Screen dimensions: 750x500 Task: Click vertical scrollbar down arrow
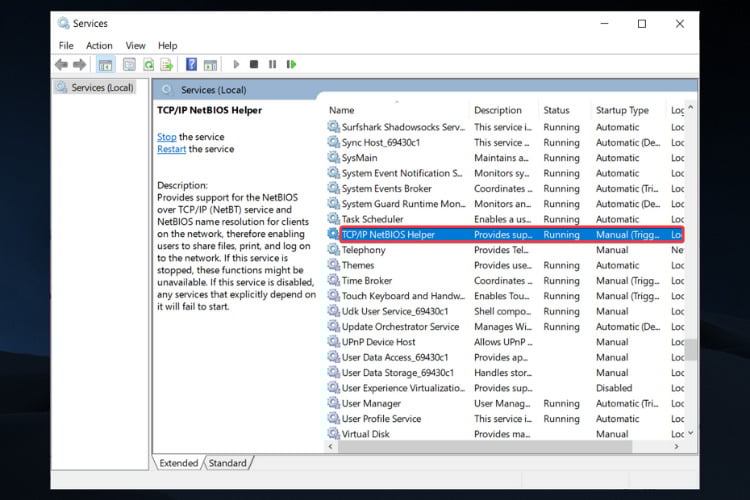[x=690, y=433]
